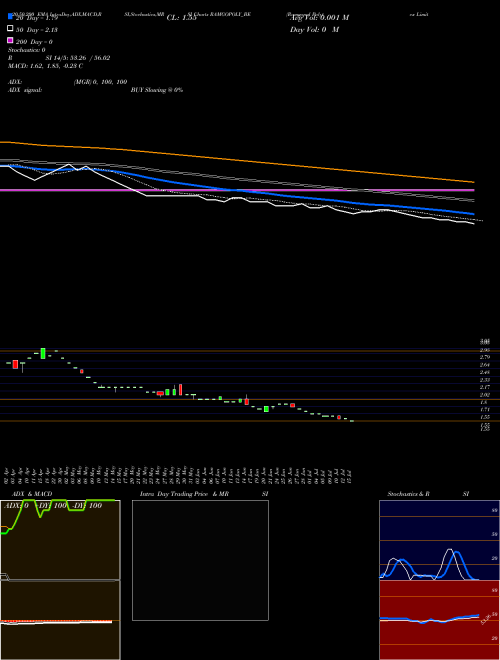Screen dimensions: 500x660
Task: Select the '20 Day = 1.79' legend text
Action: click(37, 18)
